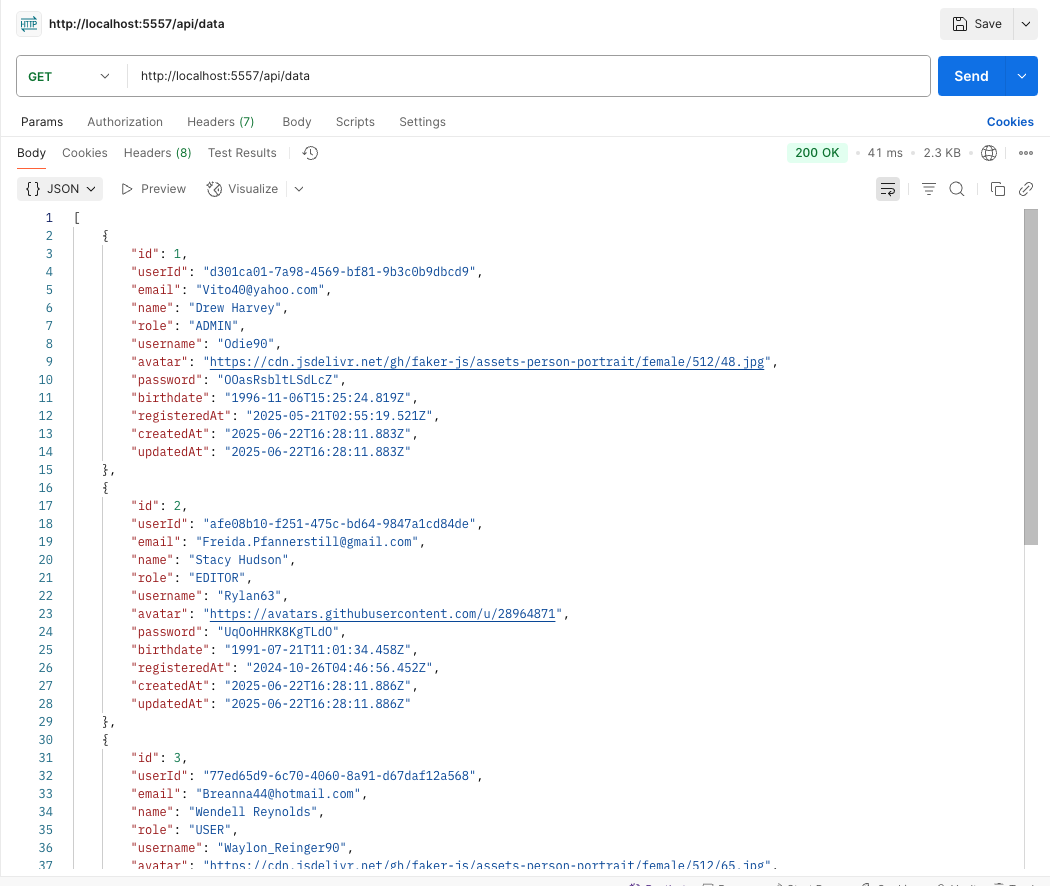Click the search response magnifier icon
The image size is (1050, 886).
tap(956, 190)
